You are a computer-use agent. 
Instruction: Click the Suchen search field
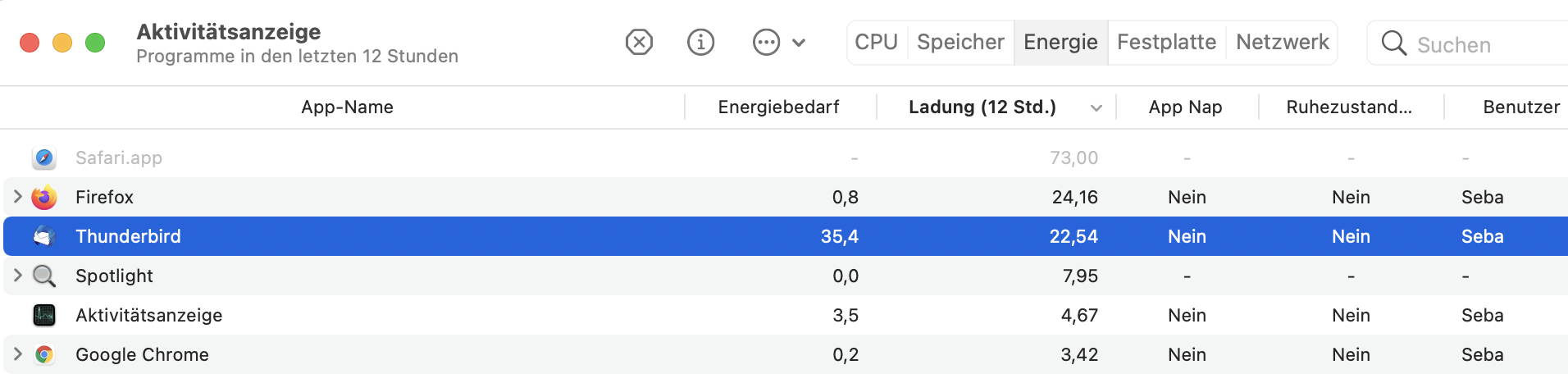click(x=1468, y=43)
